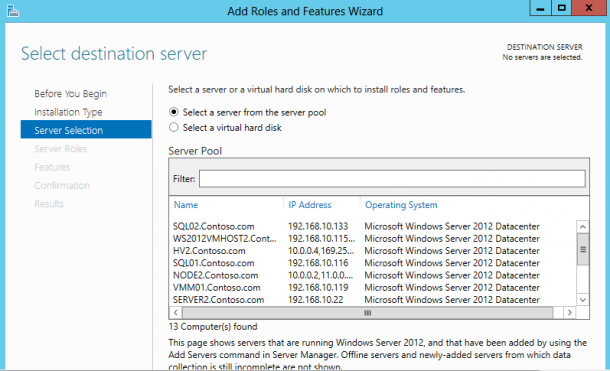Click IP address 192.168.10.116
This screenshot has height=371, width=610.
click(318, 263)
